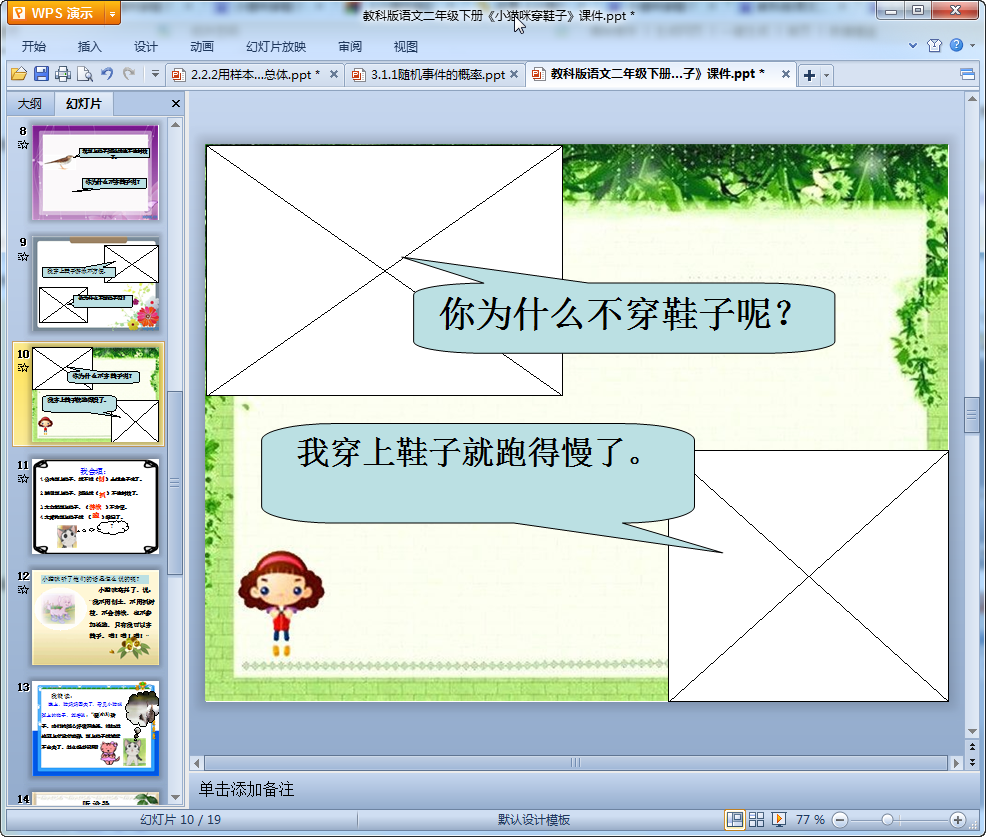This screenshot has width=986, height=837.
Task: Go to next slide with double-down arrow
Action: (972, 762)
